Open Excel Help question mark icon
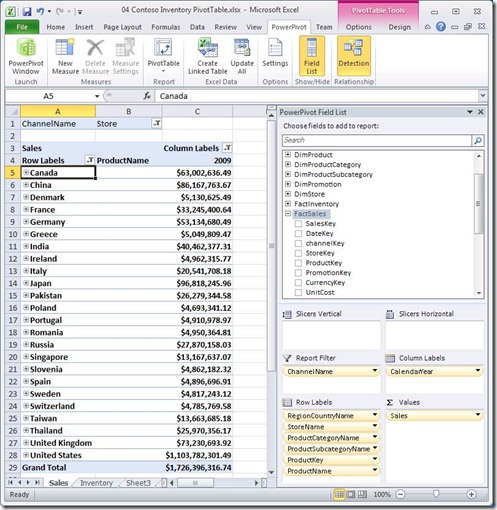Screen dimensions: 497x510 (441, 27)
